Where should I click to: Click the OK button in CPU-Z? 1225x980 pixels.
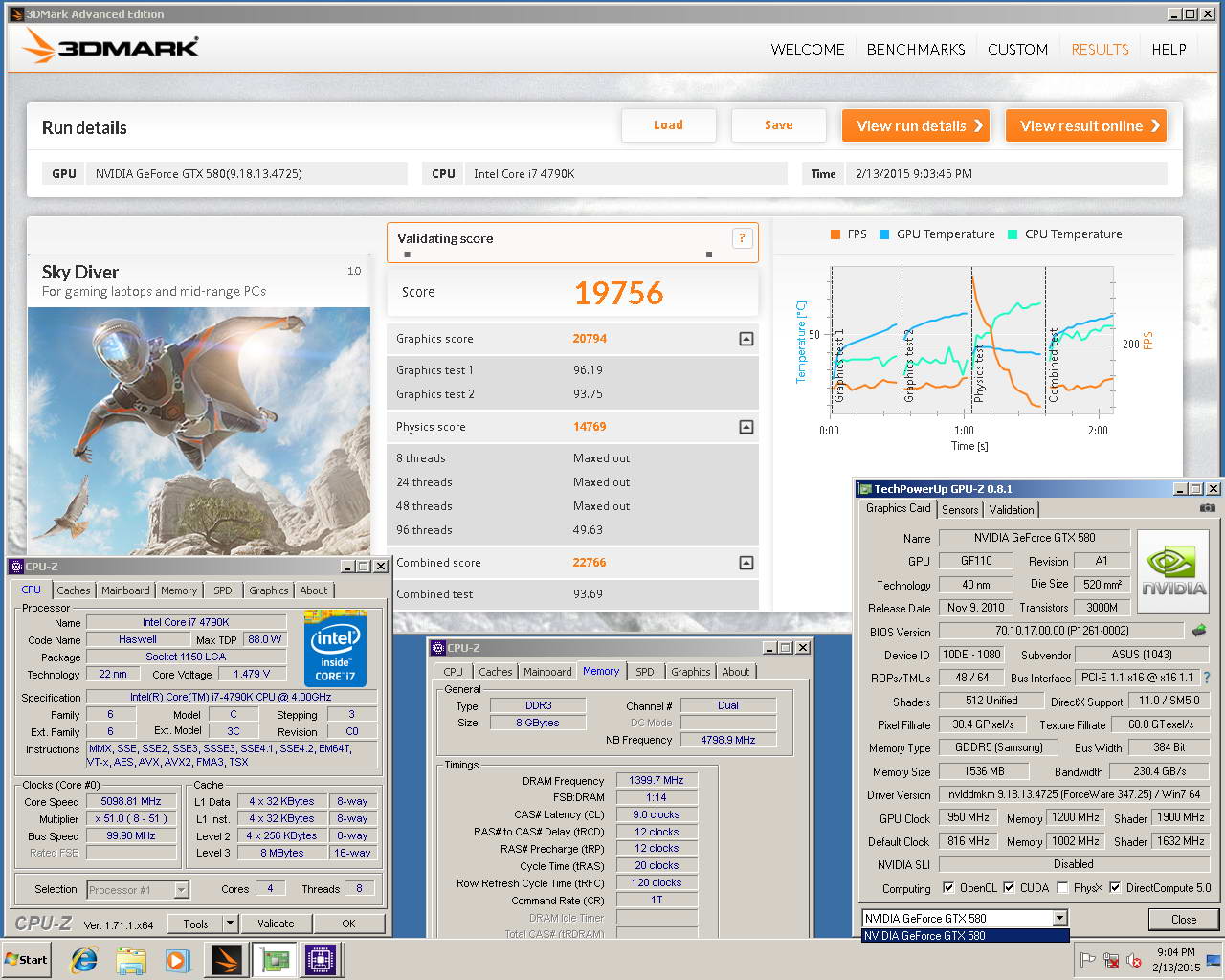pyautogui.click(x=348, y=924)
